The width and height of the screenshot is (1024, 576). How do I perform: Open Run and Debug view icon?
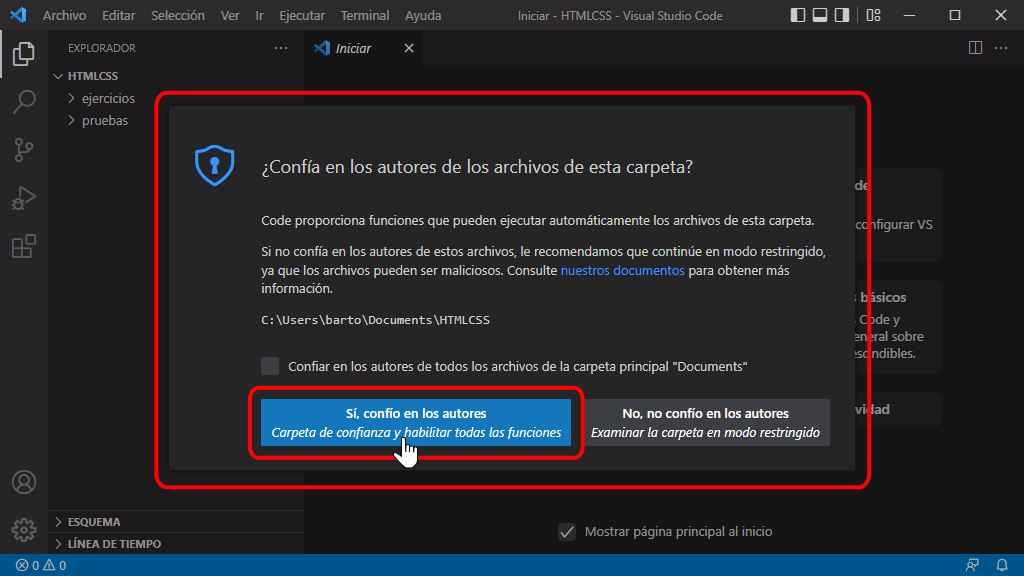(24, 198)
